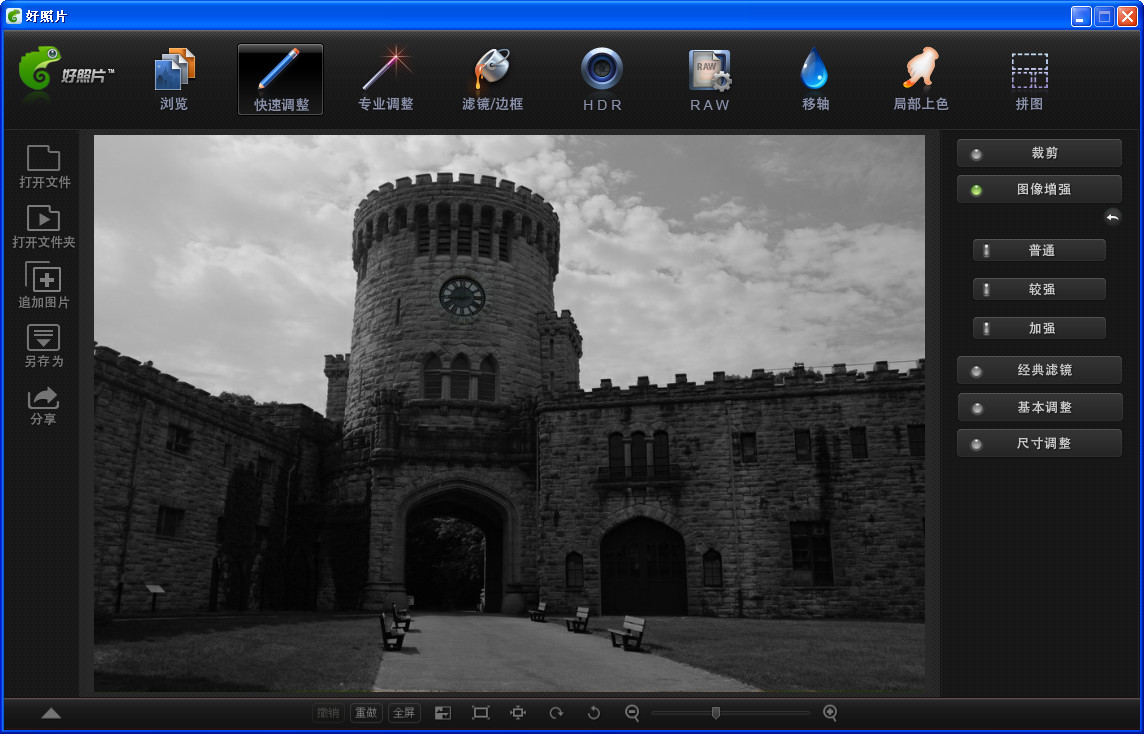Expand the 基本调整 basic adjustment section

pos(1039,408)
